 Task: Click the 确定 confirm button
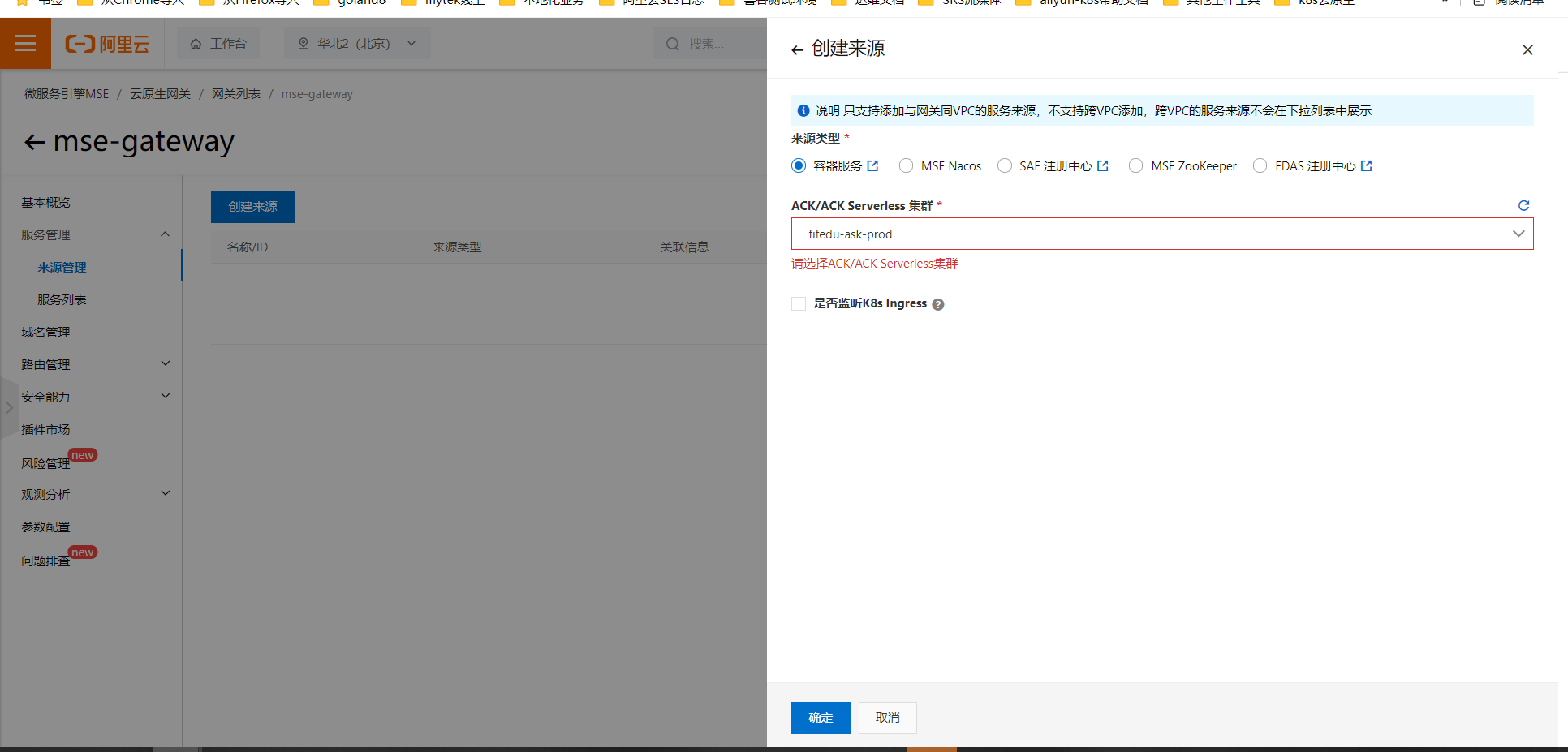pos(821,718)
